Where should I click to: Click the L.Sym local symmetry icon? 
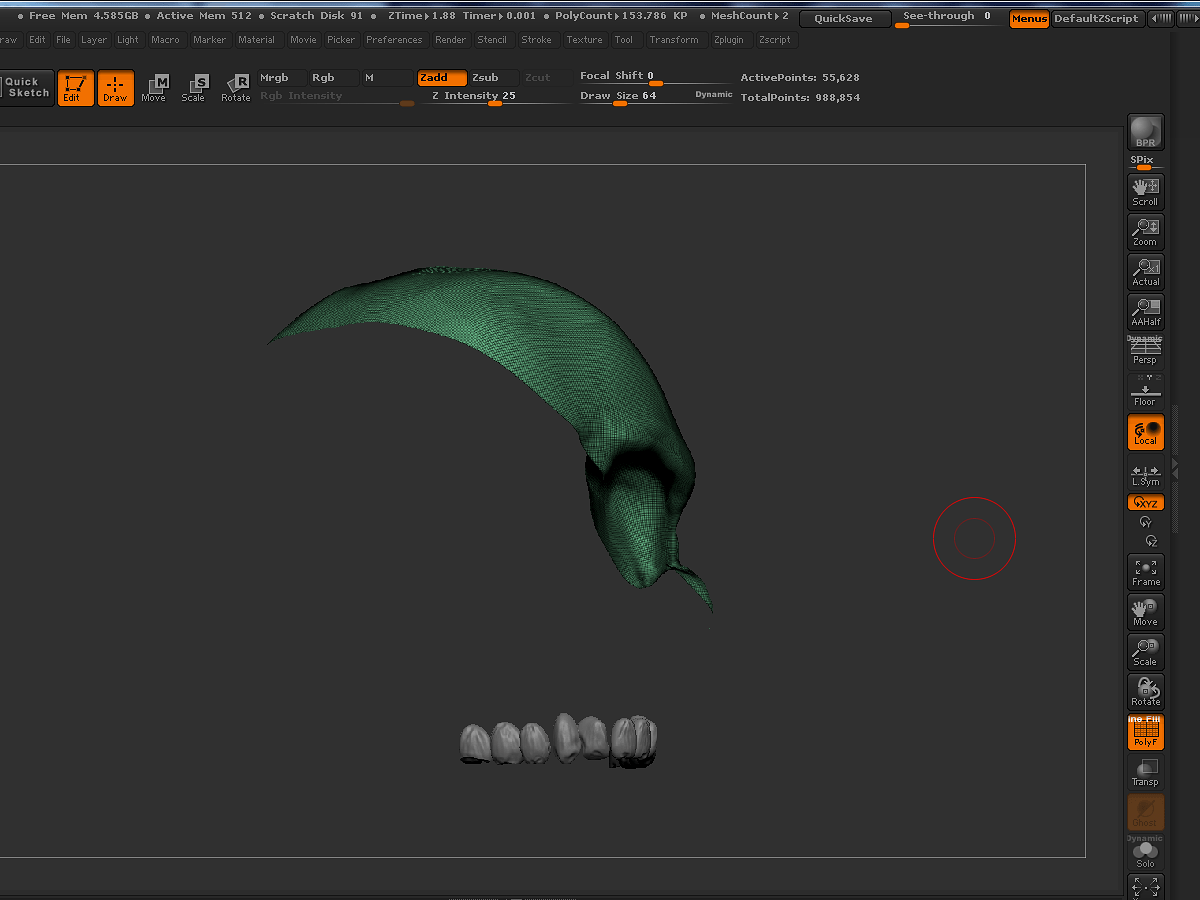tap(1145, 473)
